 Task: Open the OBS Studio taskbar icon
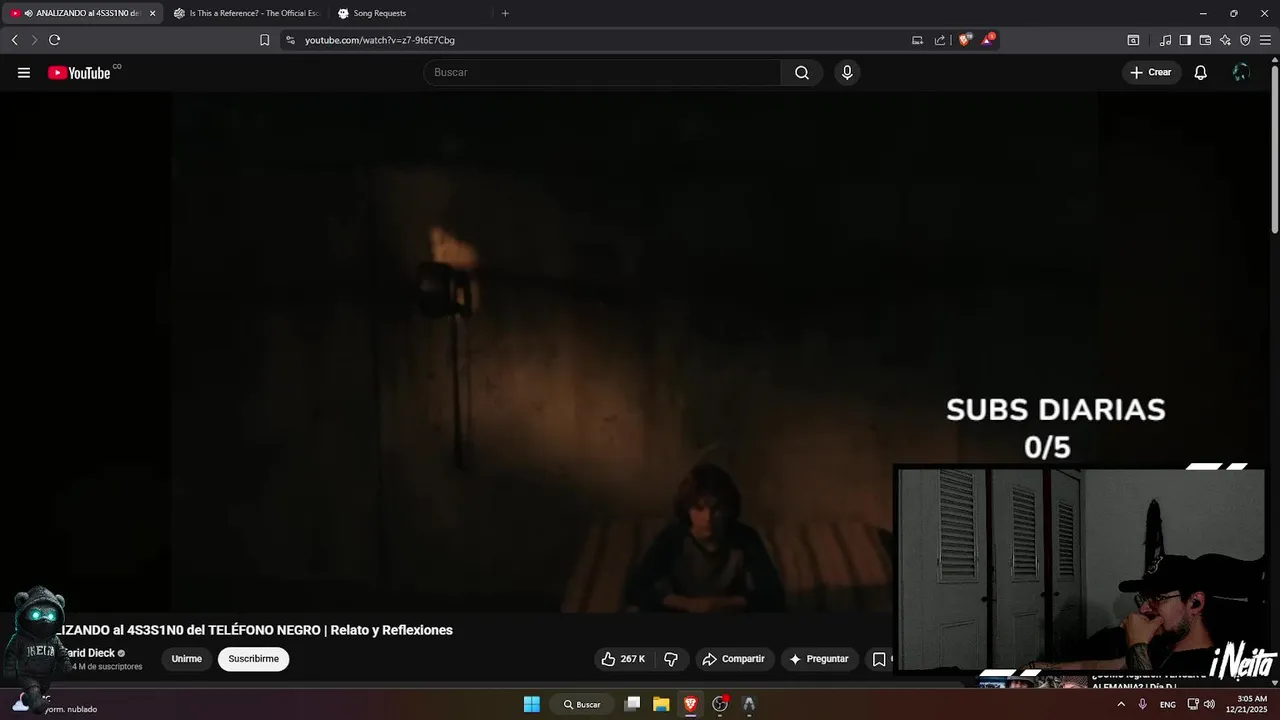pos(720,704)
